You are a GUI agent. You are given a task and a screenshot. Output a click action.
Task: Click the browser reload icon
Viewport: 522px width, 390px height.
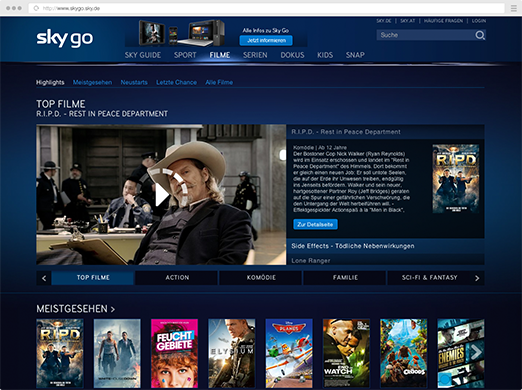pyautogui.click(x=36, y=8)
